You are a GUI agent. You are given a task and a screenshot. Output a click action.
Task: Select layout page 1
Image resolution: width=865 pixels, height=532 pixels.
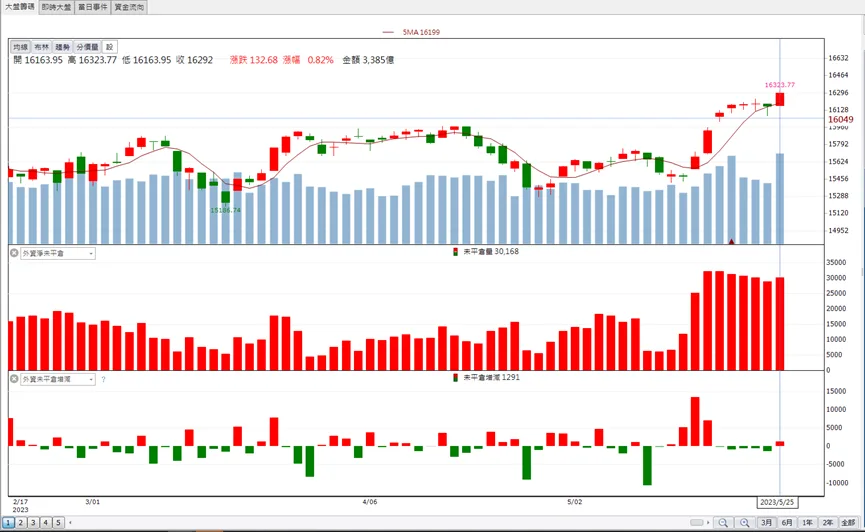click(x=8, y=522)
